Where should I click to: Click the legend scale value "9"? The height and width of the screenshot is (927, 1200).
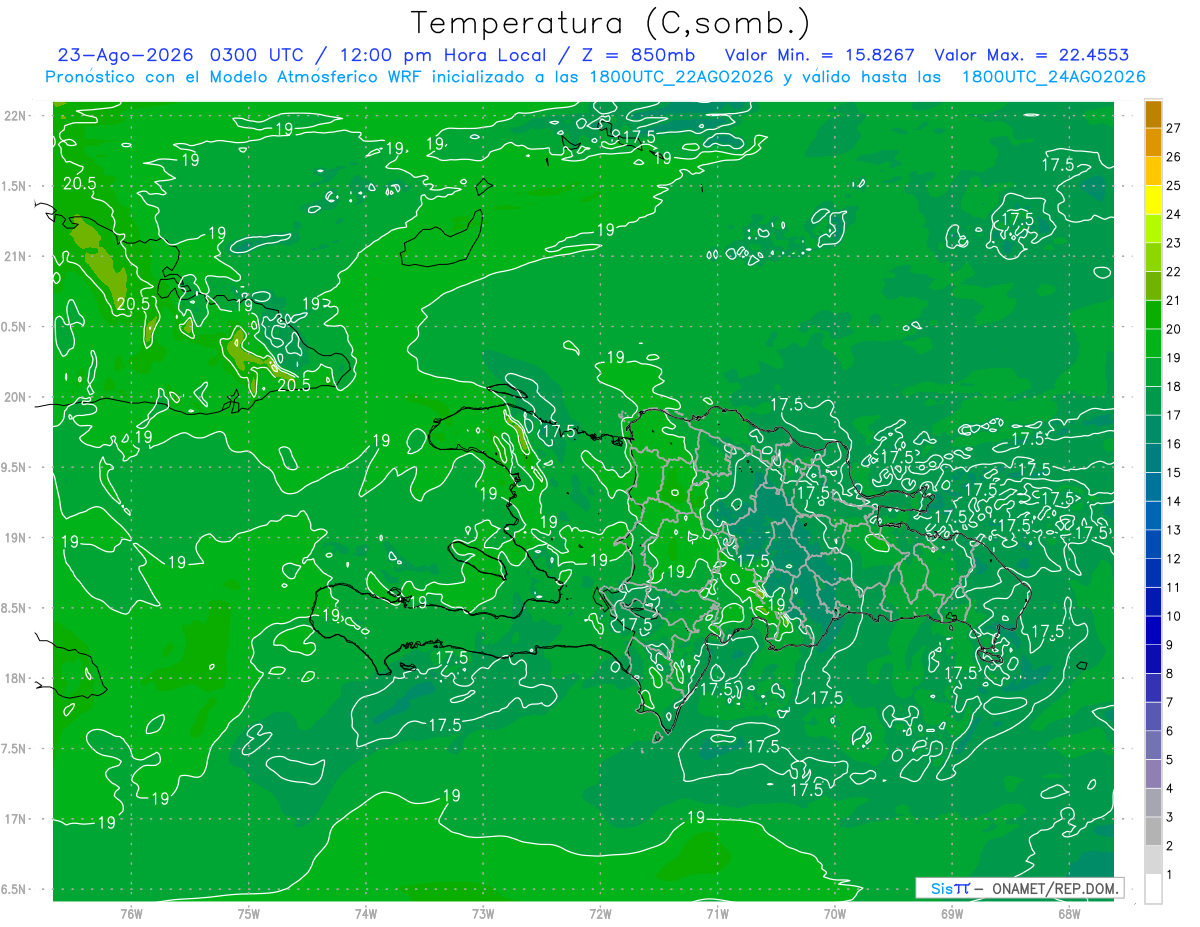[1171, 645]
